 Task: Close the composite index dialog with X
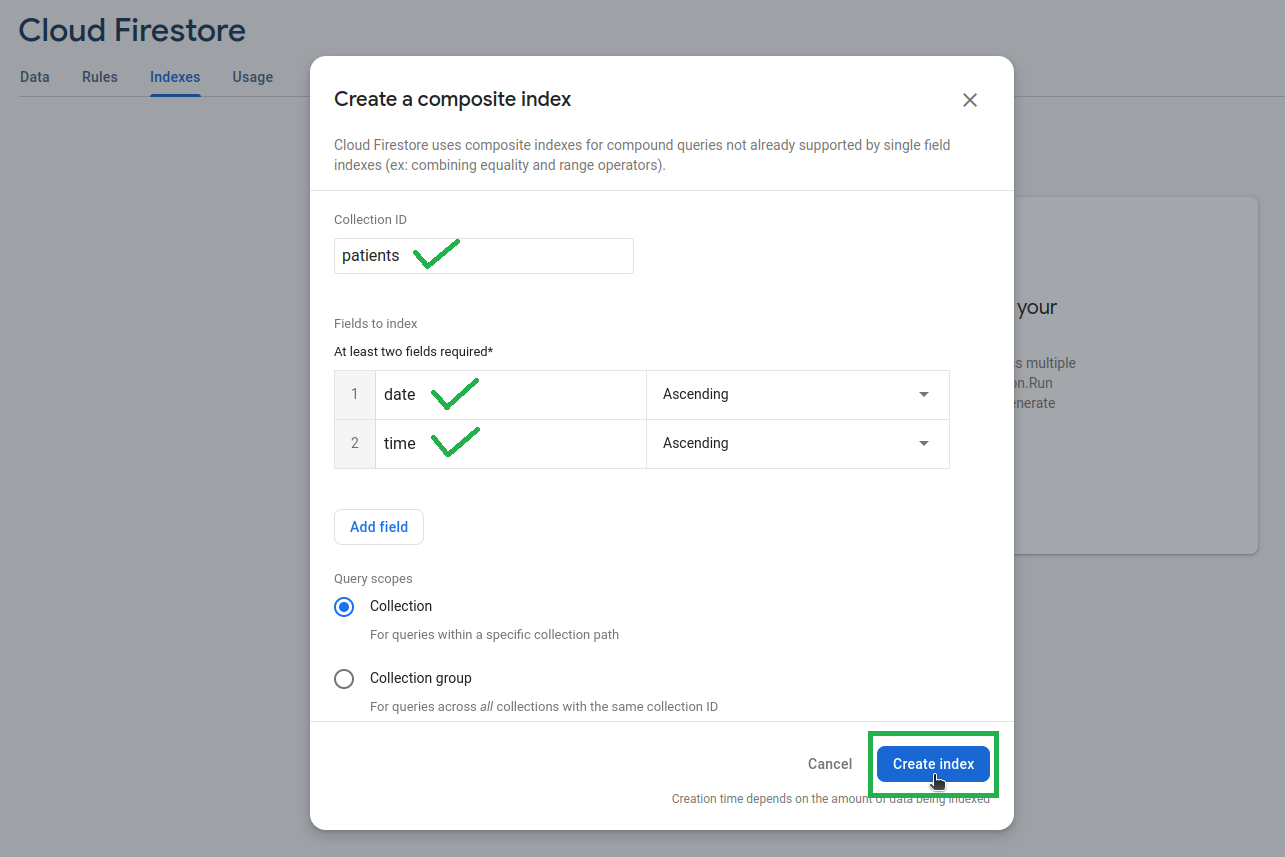(969, 100)
